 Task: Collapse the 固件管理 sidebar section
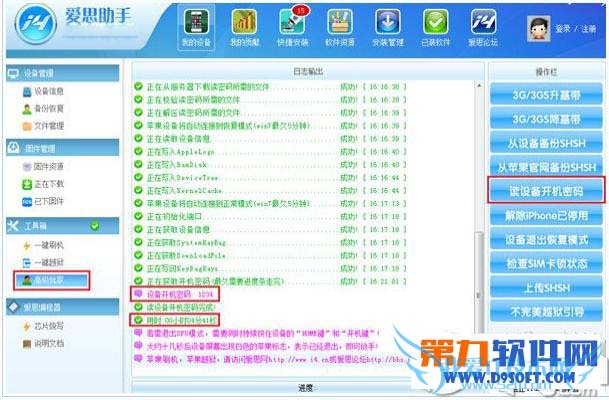[x=63, y=148]
